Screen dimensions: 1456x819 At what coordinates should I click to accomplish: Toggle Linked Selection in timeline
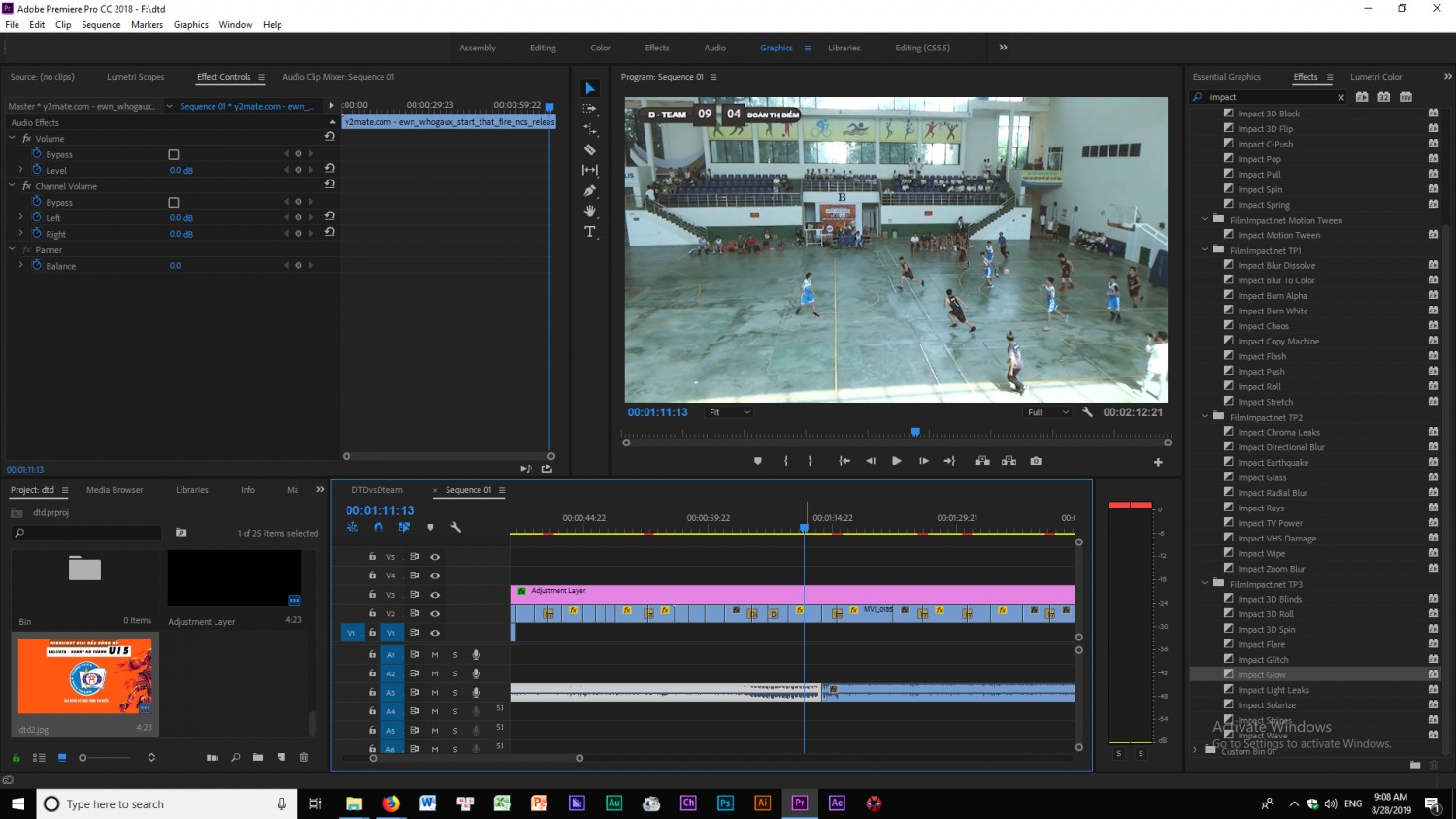pos(404,527)
